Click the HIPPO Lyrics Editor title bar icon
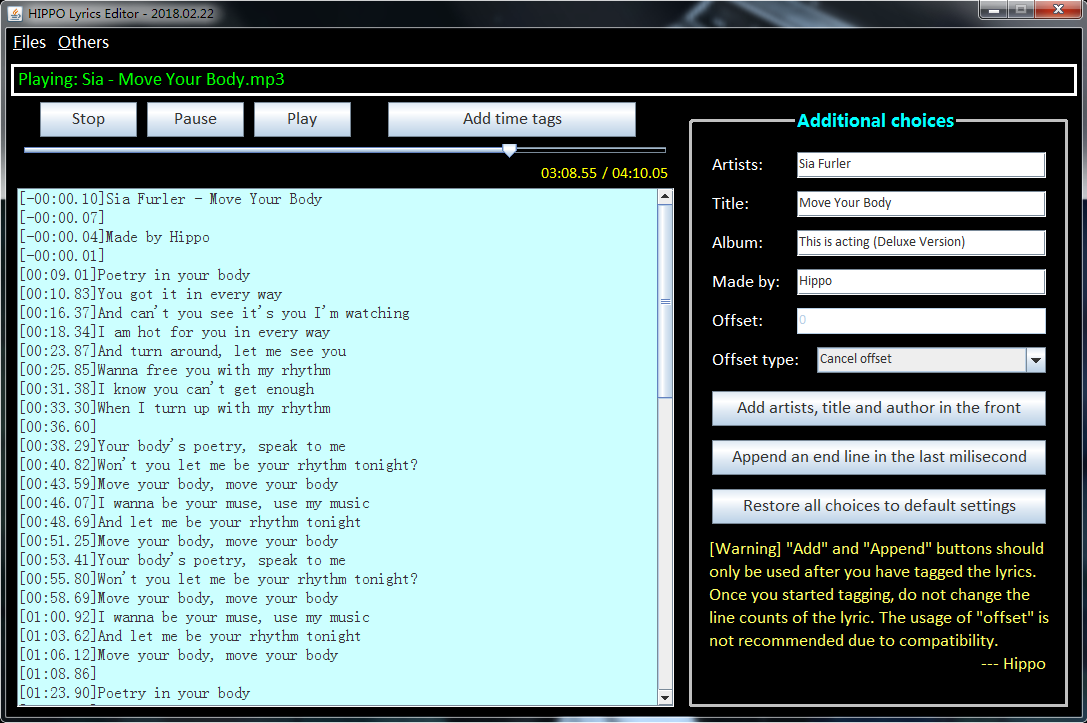Screen dimensions: 1087x723 tap(15, 13)
